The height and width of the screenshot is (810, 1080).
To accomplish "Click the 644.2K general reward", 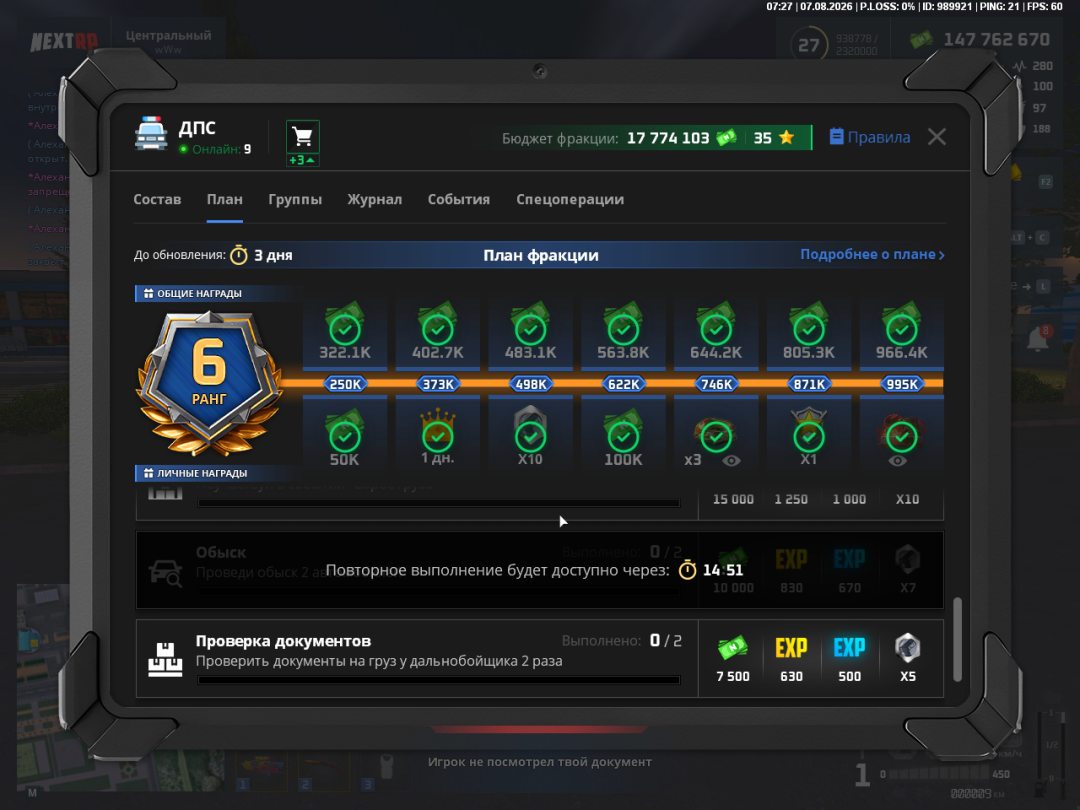I will click(x=716, y=331).
